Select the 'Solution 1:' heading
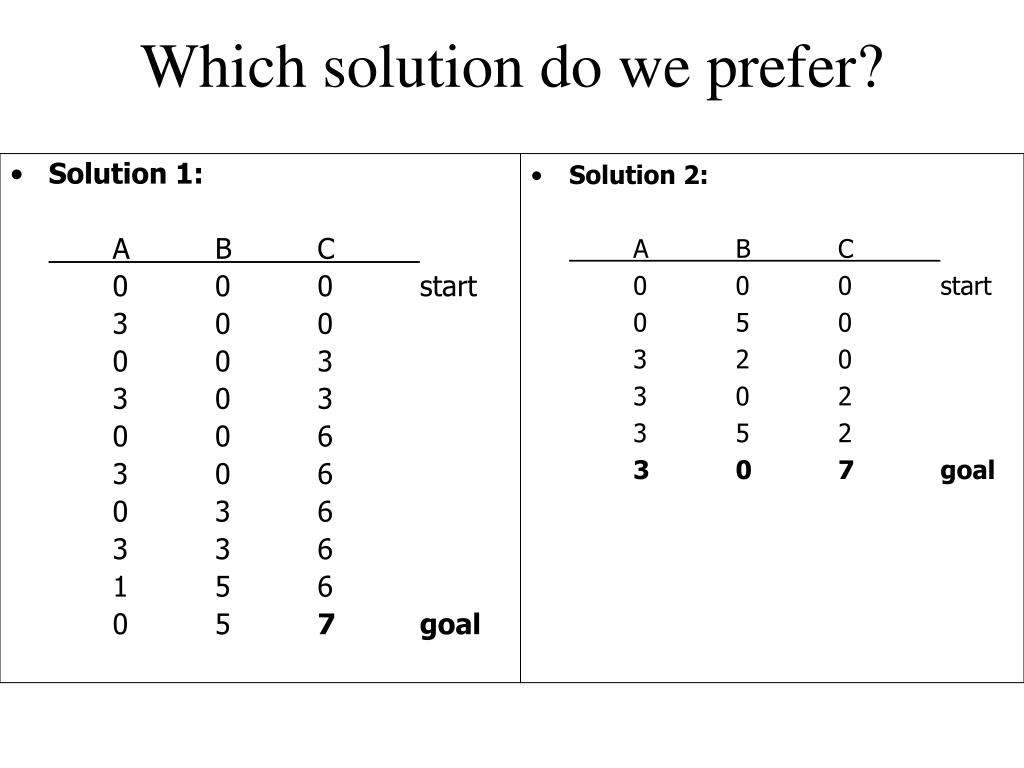The width and height of the screenshot is (1024, 768). (125, 174)
